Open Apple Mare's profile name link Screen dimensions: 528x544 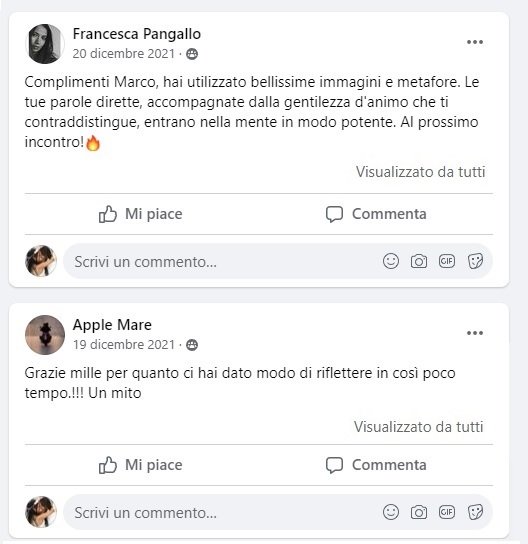[x=112, y=325]
